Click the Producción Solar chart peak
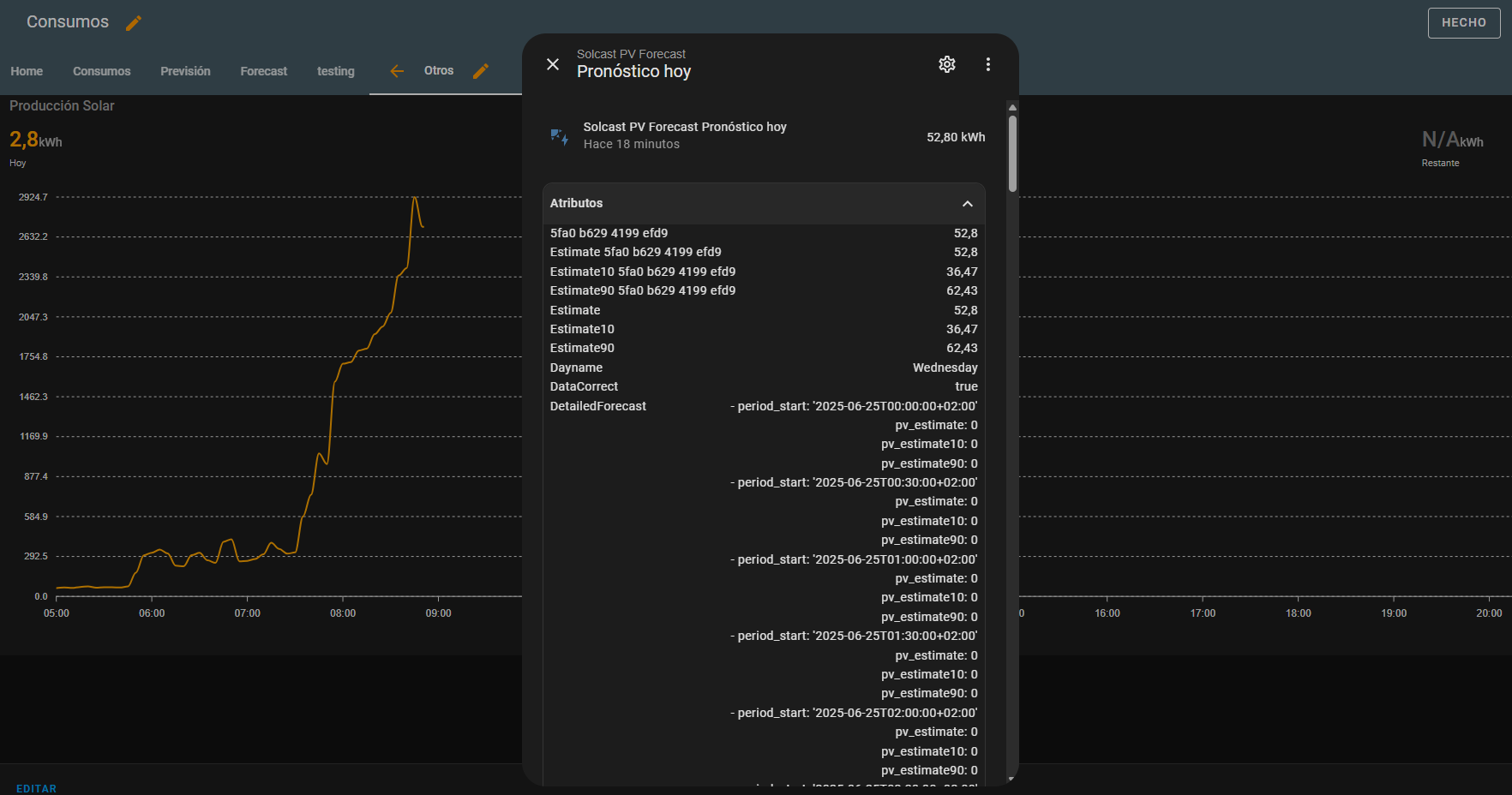The height and width of the screenshot is (795, 1512). (415, 198)
